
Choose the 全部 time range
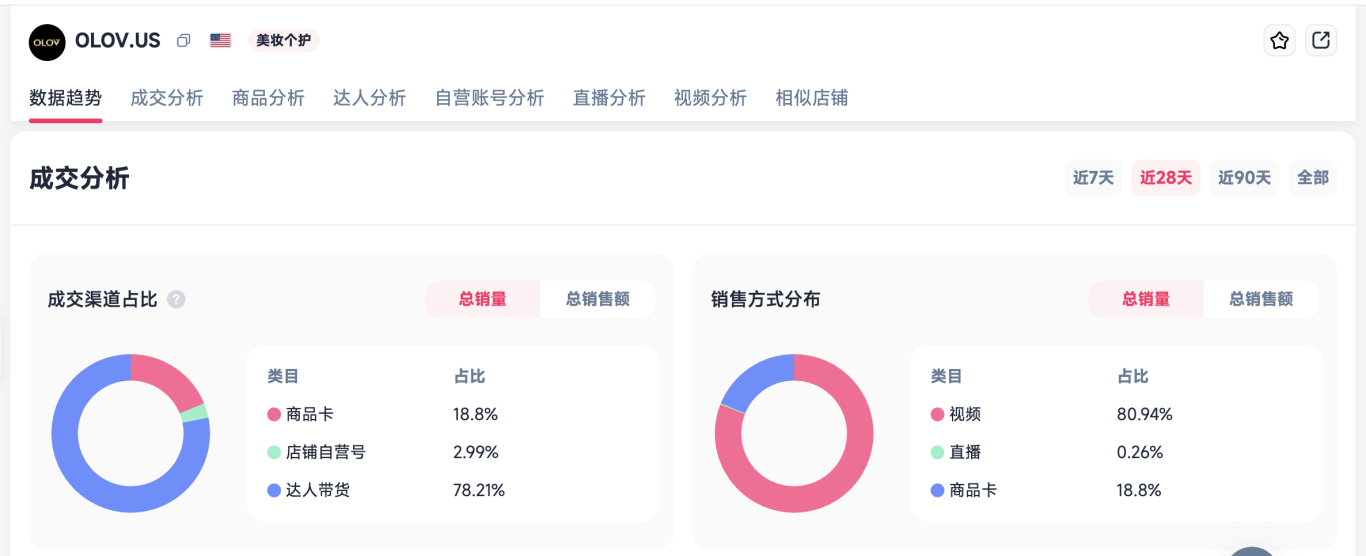[x=1312, y=178]
